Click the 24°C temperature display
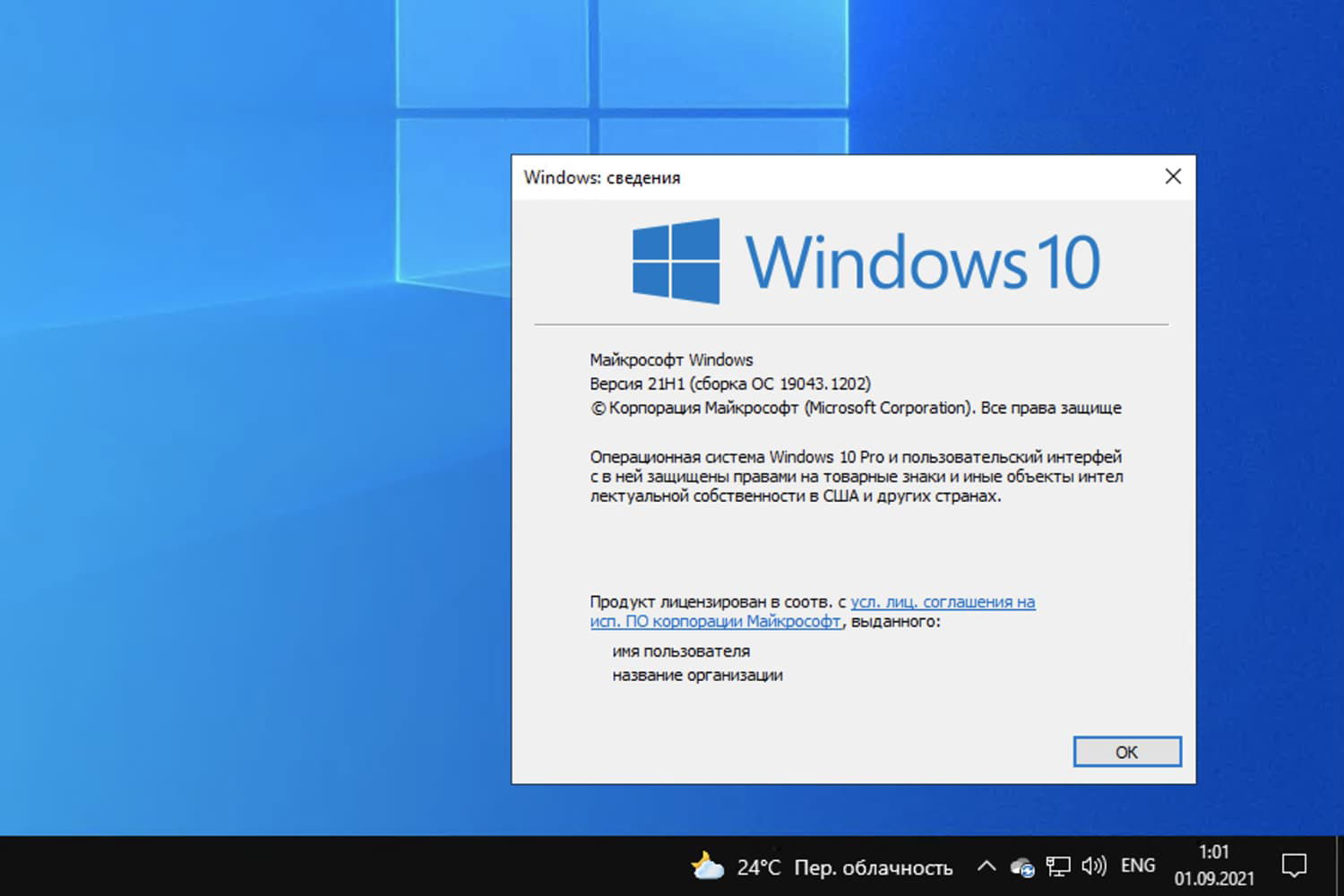1344x896 pixels. point(758,866)
